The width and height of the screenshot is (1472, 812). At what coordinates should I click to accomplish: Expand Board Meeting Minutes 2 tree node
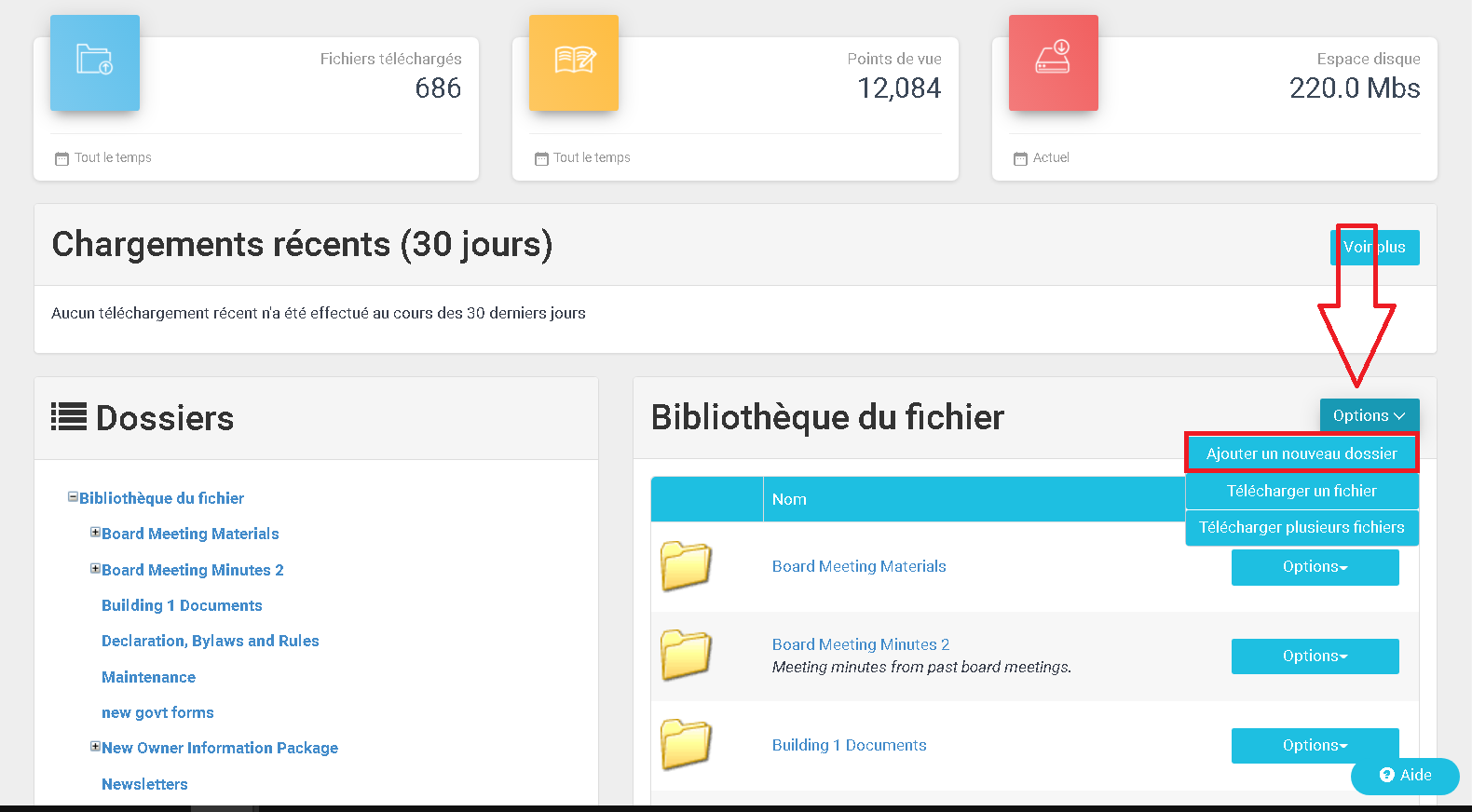pyautogui.click(x=95, y=568)
